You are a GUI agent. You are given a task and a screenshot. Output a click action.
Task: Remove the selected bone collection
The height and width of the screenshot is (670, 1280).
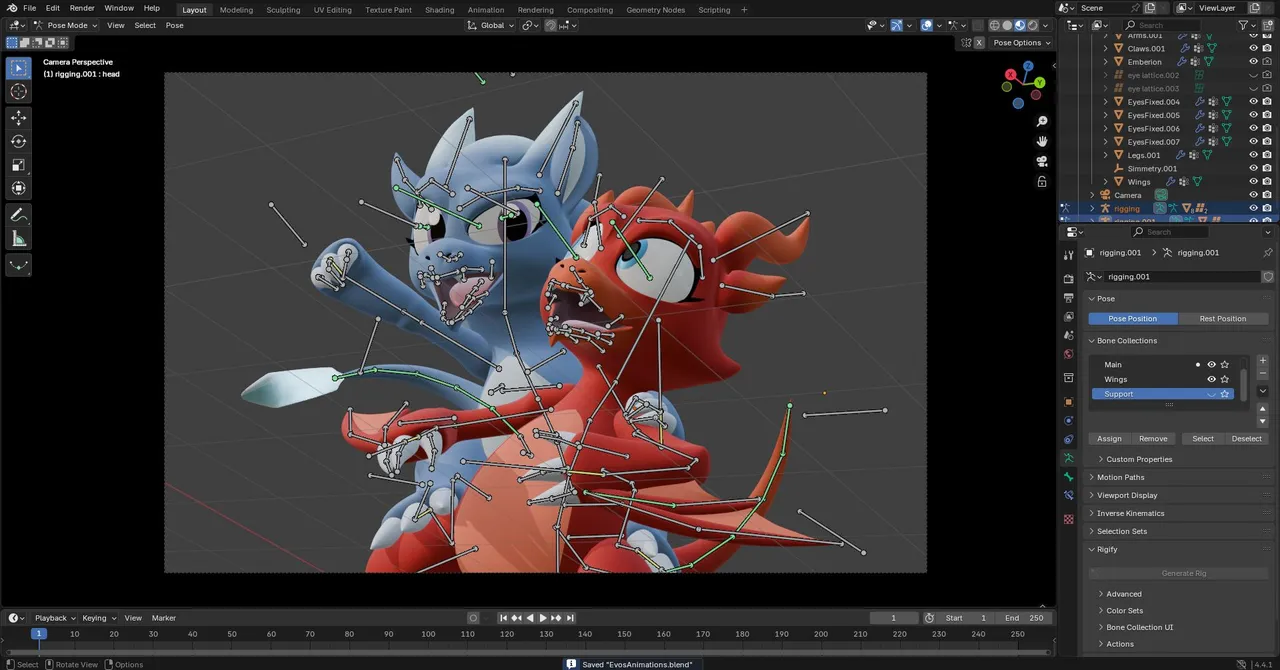coord(1263,373)
